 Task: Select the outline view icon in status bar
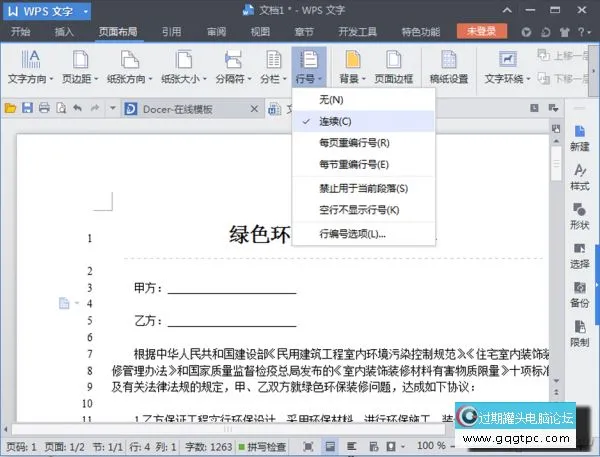(x=352, y=446)
